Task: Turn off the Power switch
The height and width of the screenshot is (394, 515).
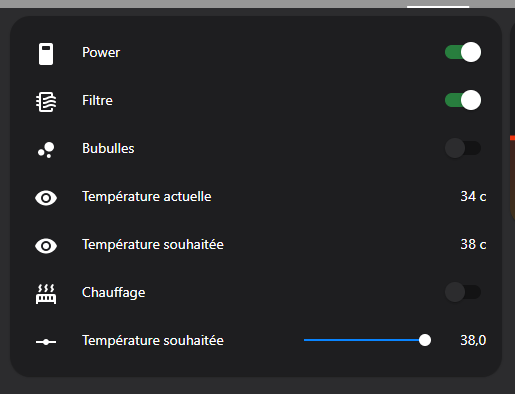Action: coord(463,52)
